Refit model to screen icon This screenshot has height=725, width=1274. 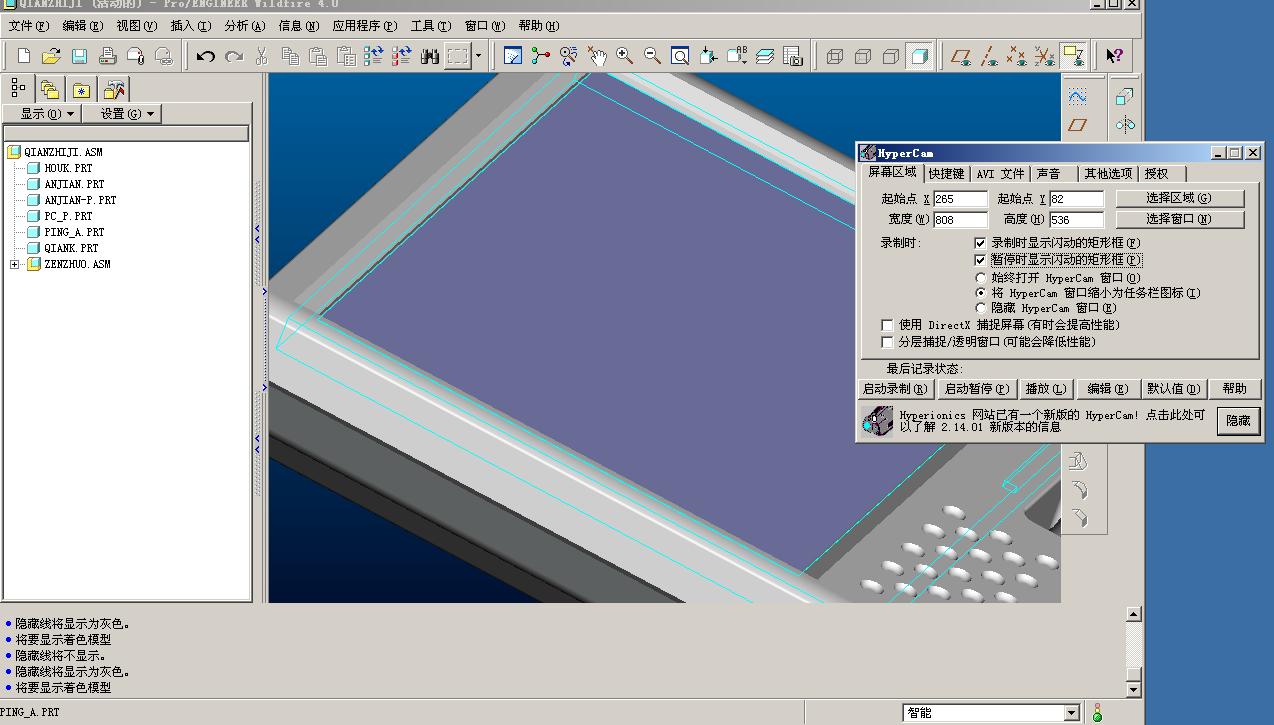tap(680, 56)
